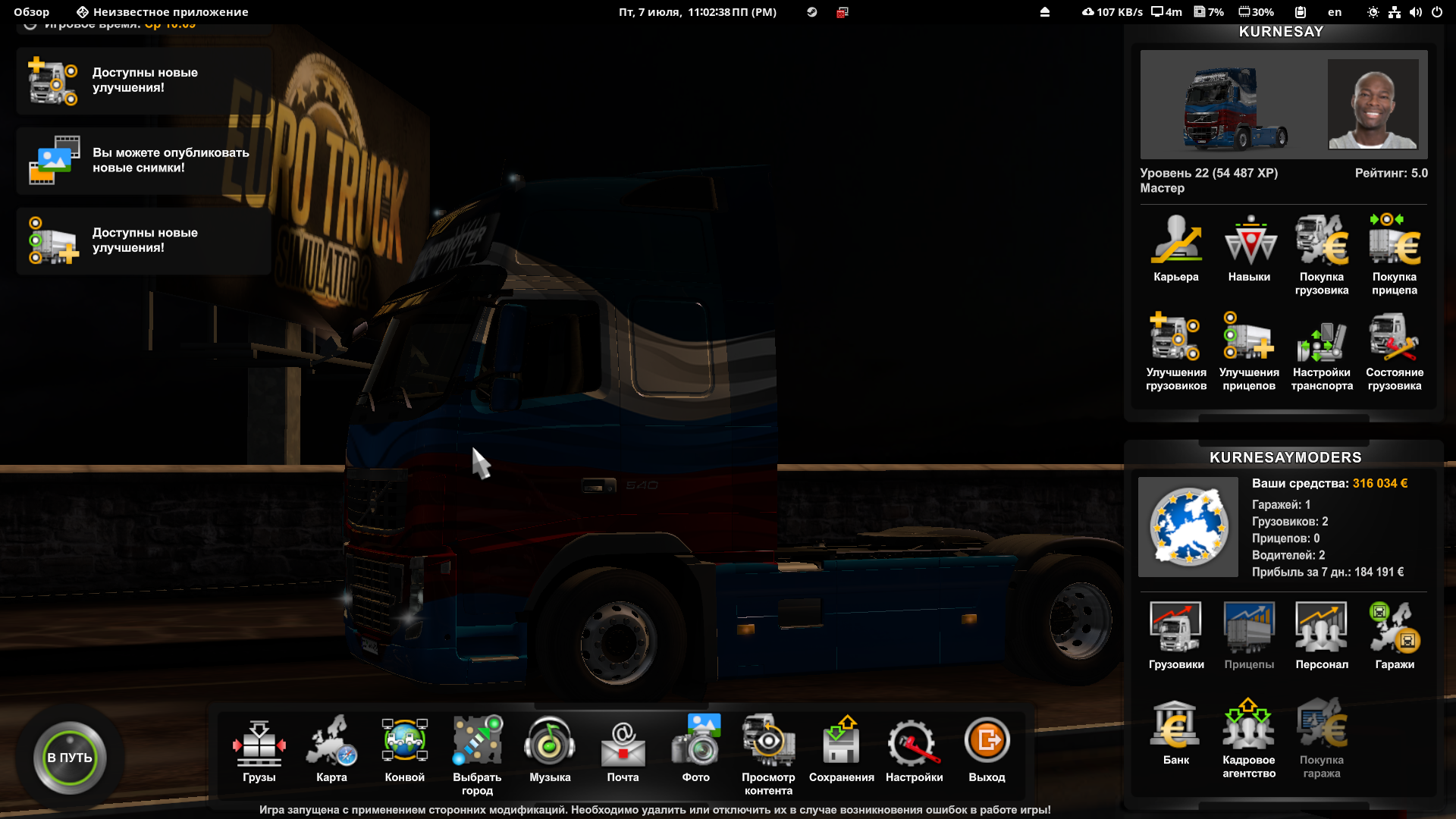Switch the en keyboard layout
The width and height of the screenshot is (1456, 819).
tap(1335, 12)
